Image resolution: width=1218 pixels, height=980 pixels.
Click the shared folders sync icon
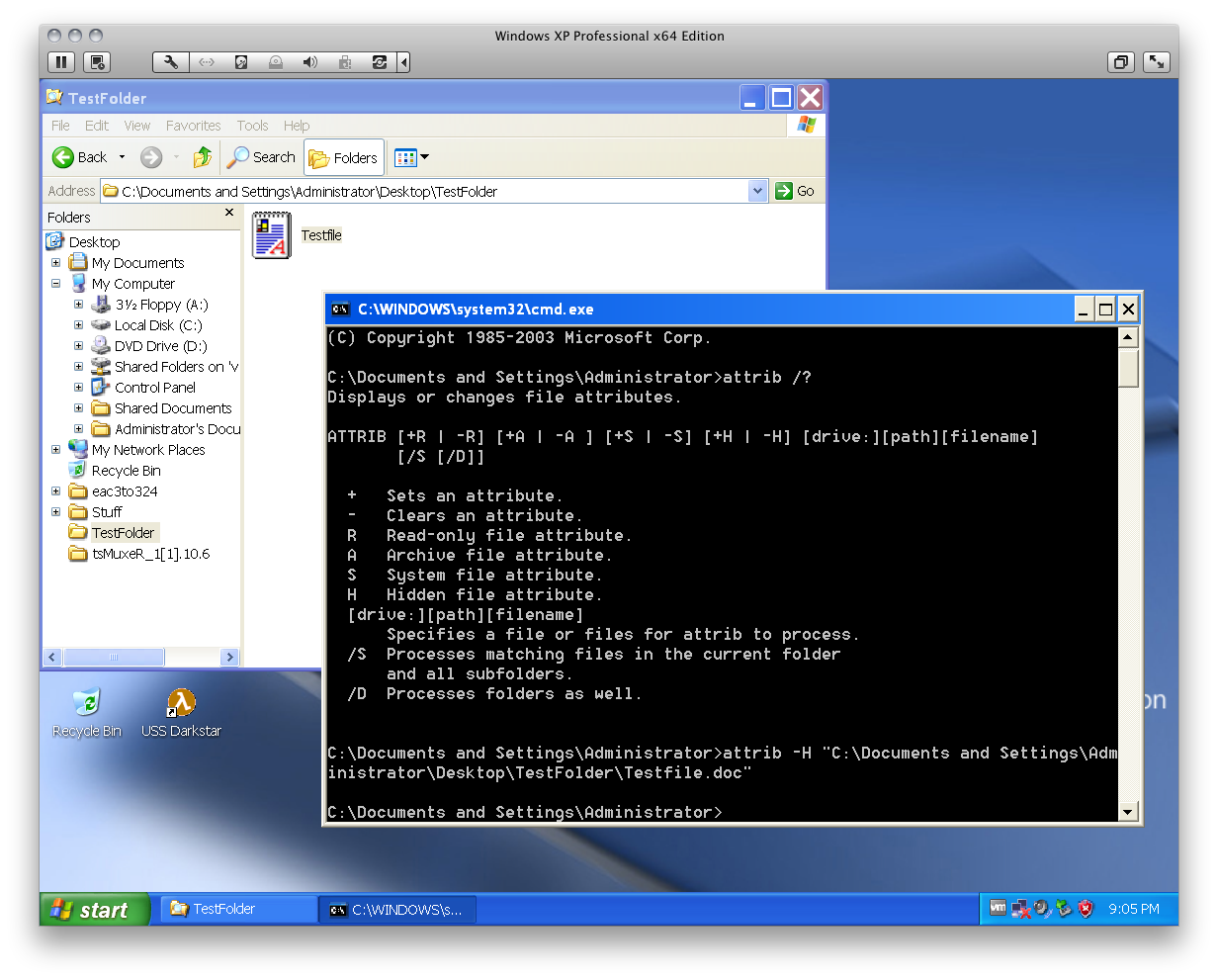[x=380, y=62]
